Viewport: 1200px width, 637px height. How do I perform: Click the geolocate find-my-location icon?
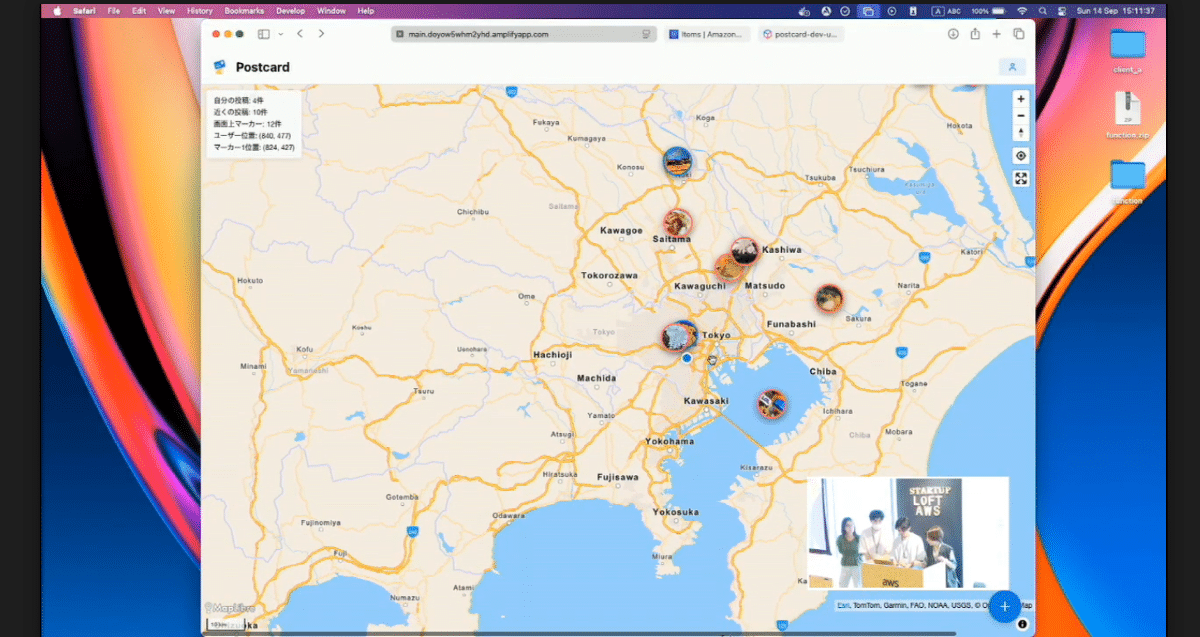point(1020,156)
